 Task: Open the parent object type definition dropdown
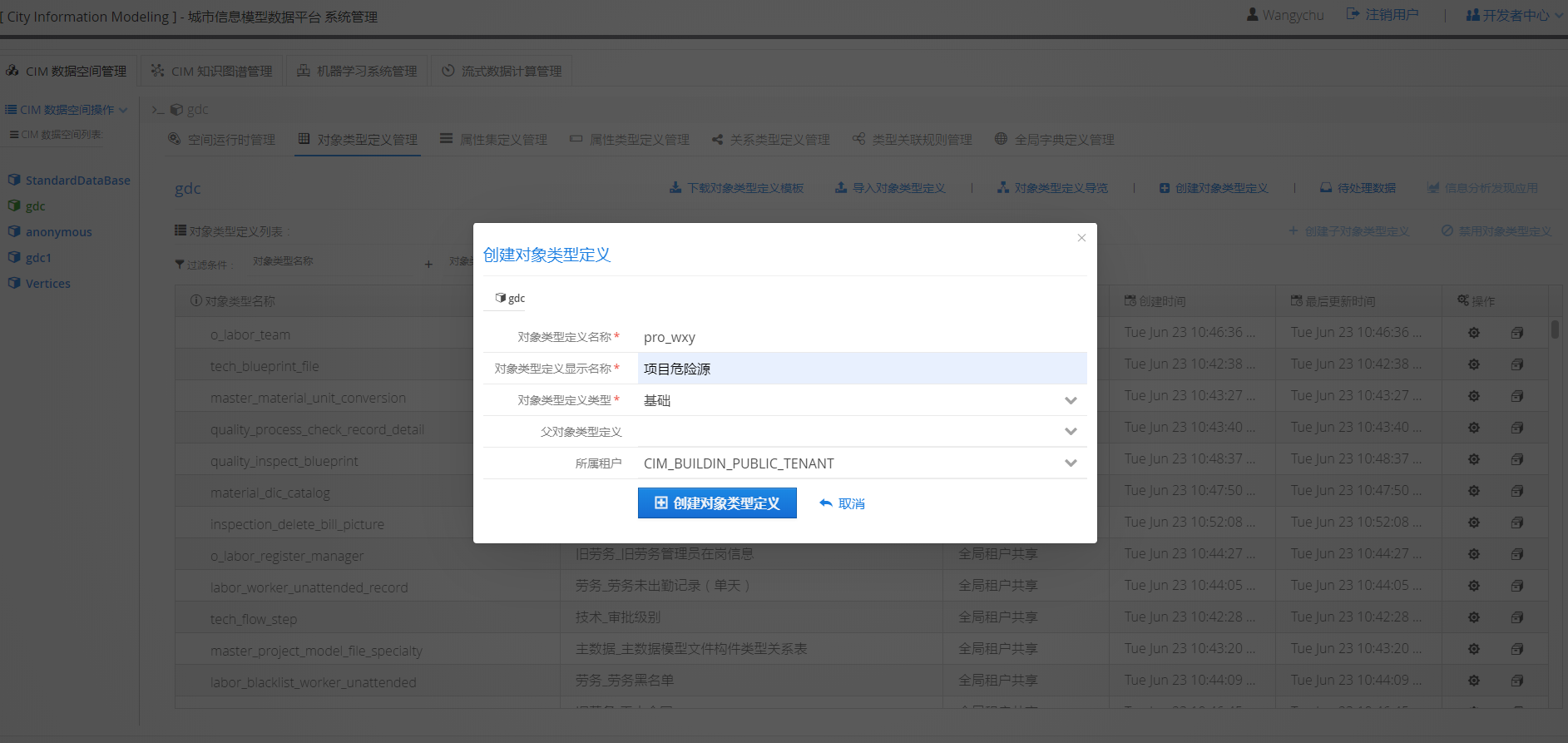coord(1071,432)
